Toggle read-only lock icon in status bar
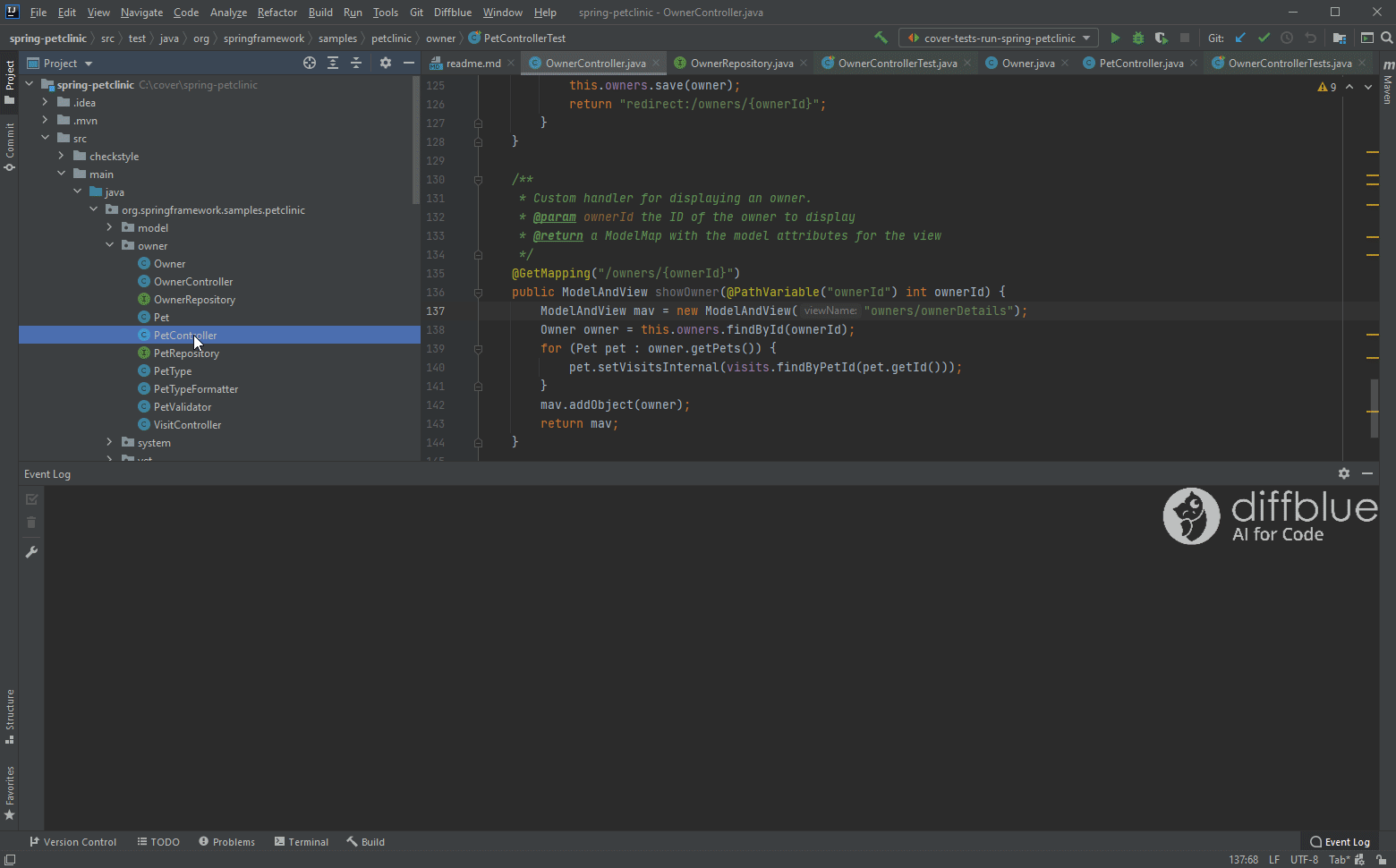 (1382, 859)
